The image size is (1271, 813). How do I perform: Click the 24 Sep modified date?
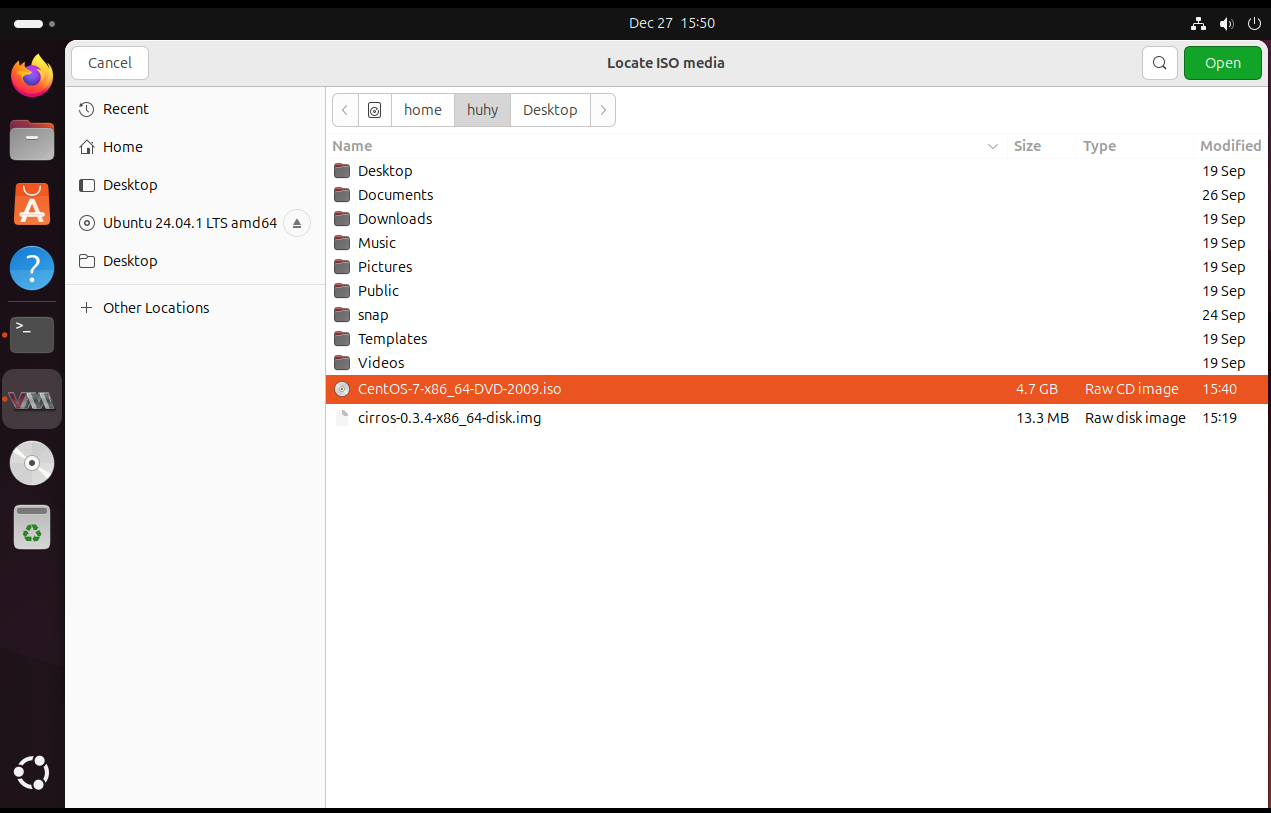1223,315
